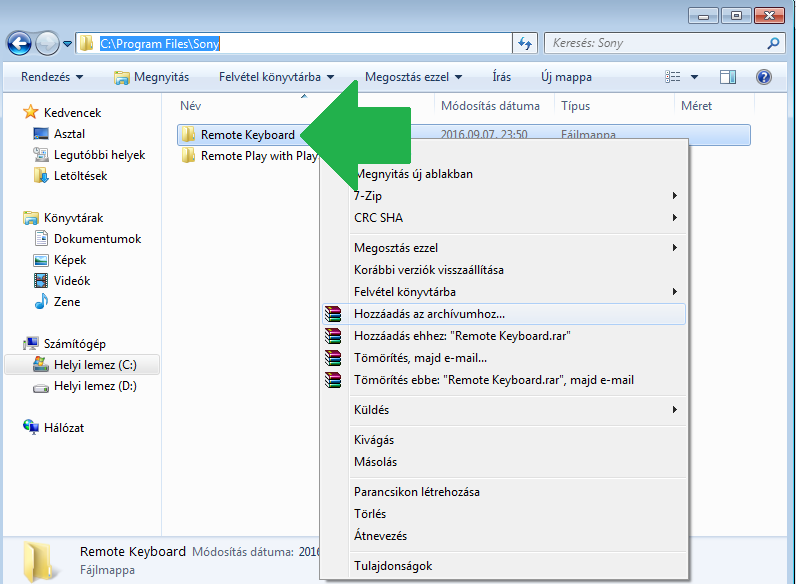Click the Keresés: Sony search box
This screenshot has width=796, height=584.
click(664, 44)
